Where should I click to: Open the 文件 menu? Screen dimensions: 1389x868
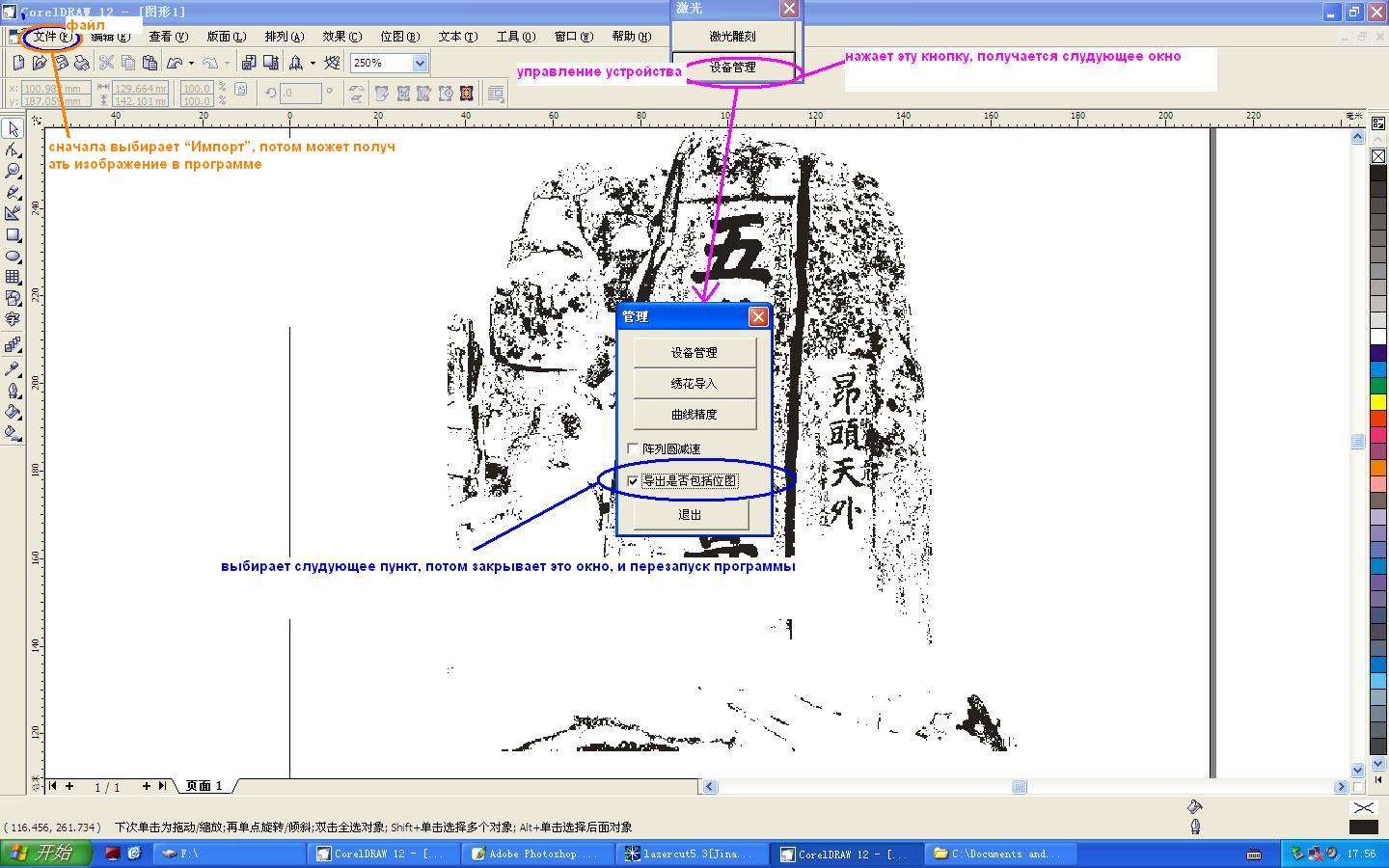51,37
